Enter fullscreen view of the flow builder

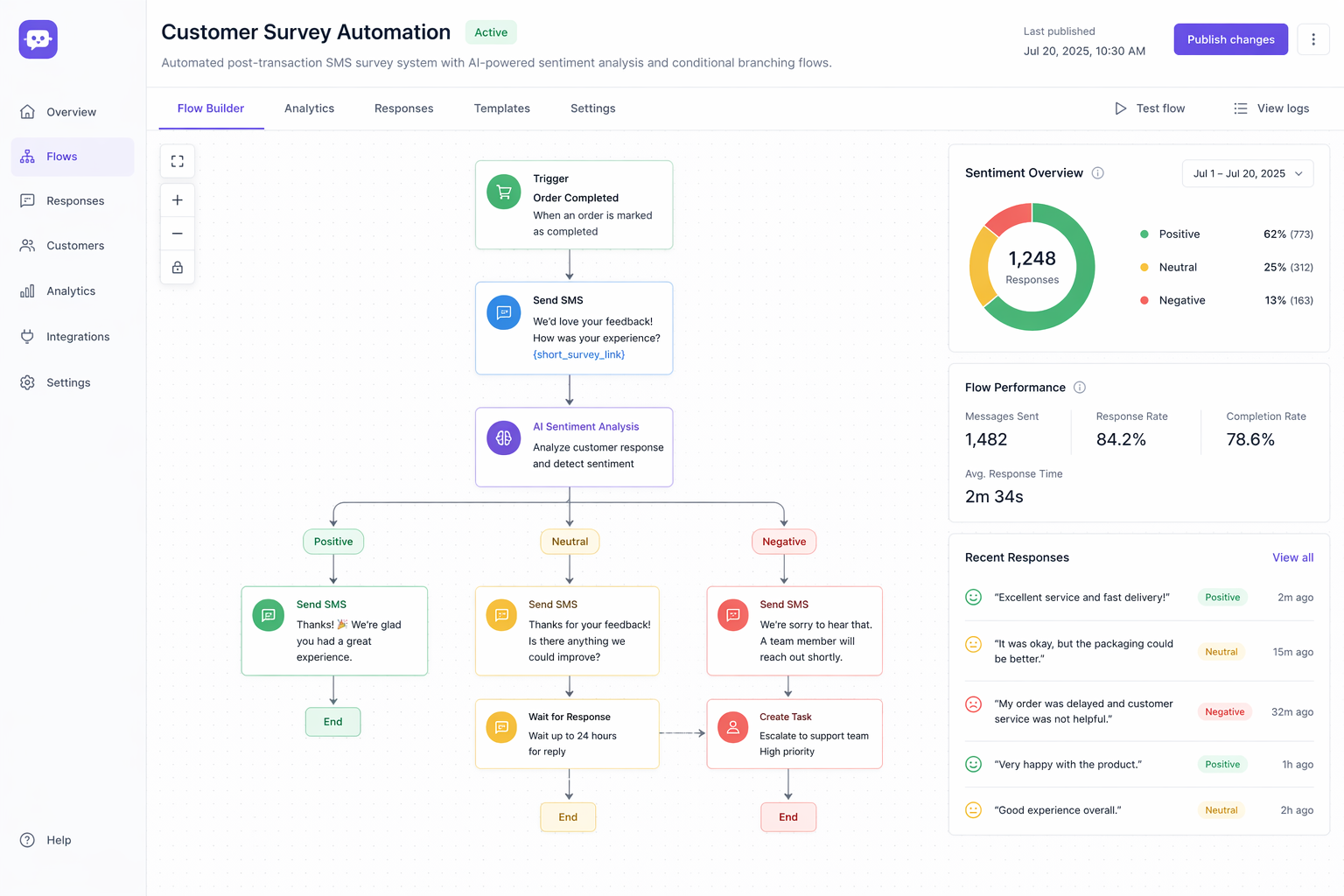tap(177, 161)
